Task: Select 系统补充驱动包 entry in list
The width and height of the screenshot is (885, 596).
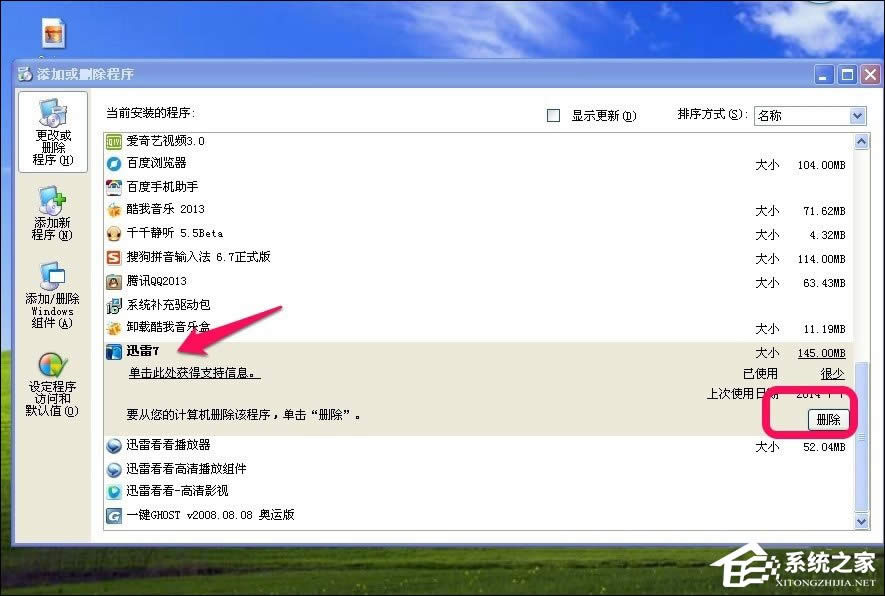Action: pos(168,304)
